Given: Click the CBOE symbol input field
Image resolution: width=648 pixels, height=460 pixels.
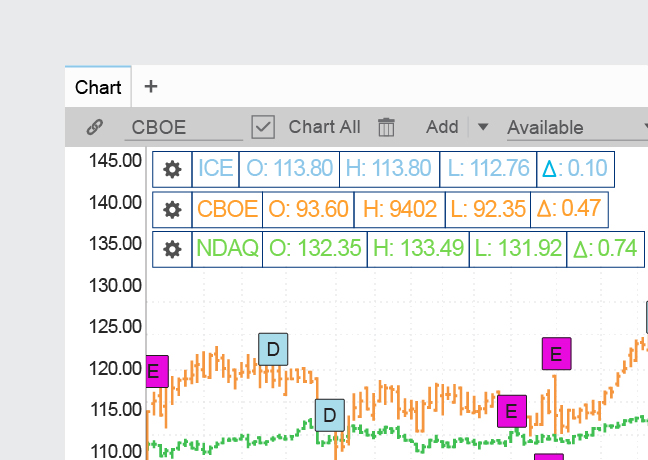Looking at the screenshot, I should coord(183,127).
